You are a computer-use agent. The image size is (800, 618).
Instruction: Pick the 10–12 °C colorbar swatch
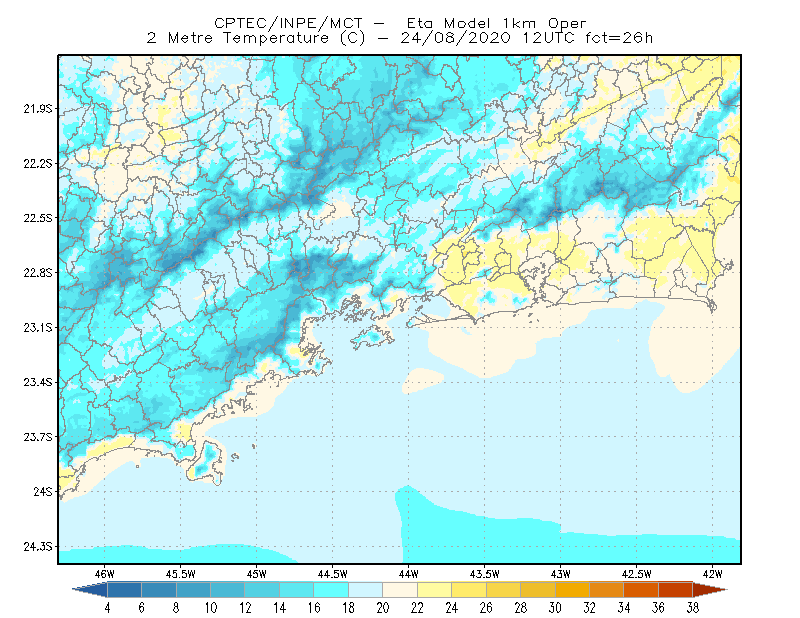tap(228, 590)
